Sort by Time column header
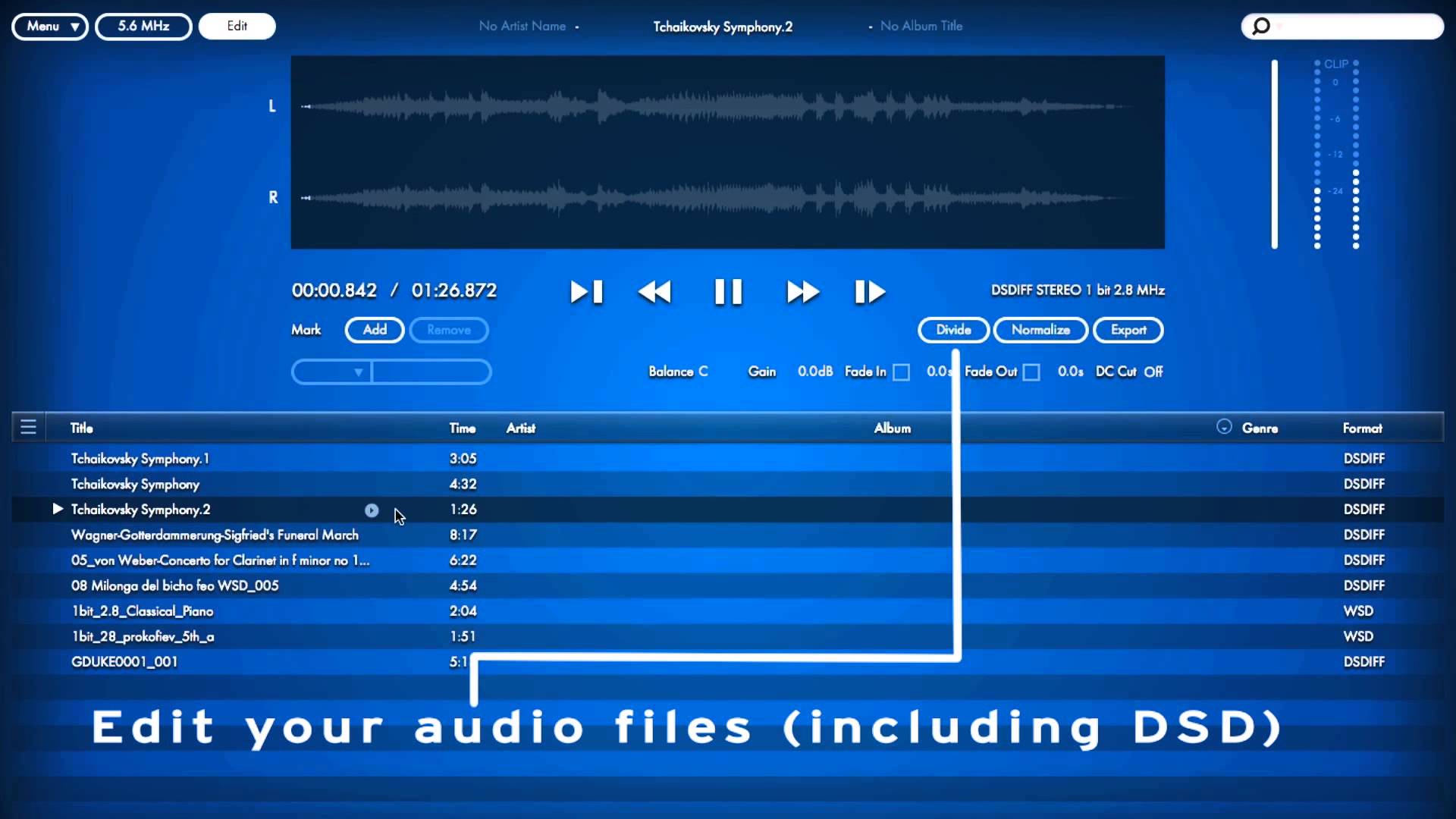Screen dimensions: 1456x819 pos(463,428)
